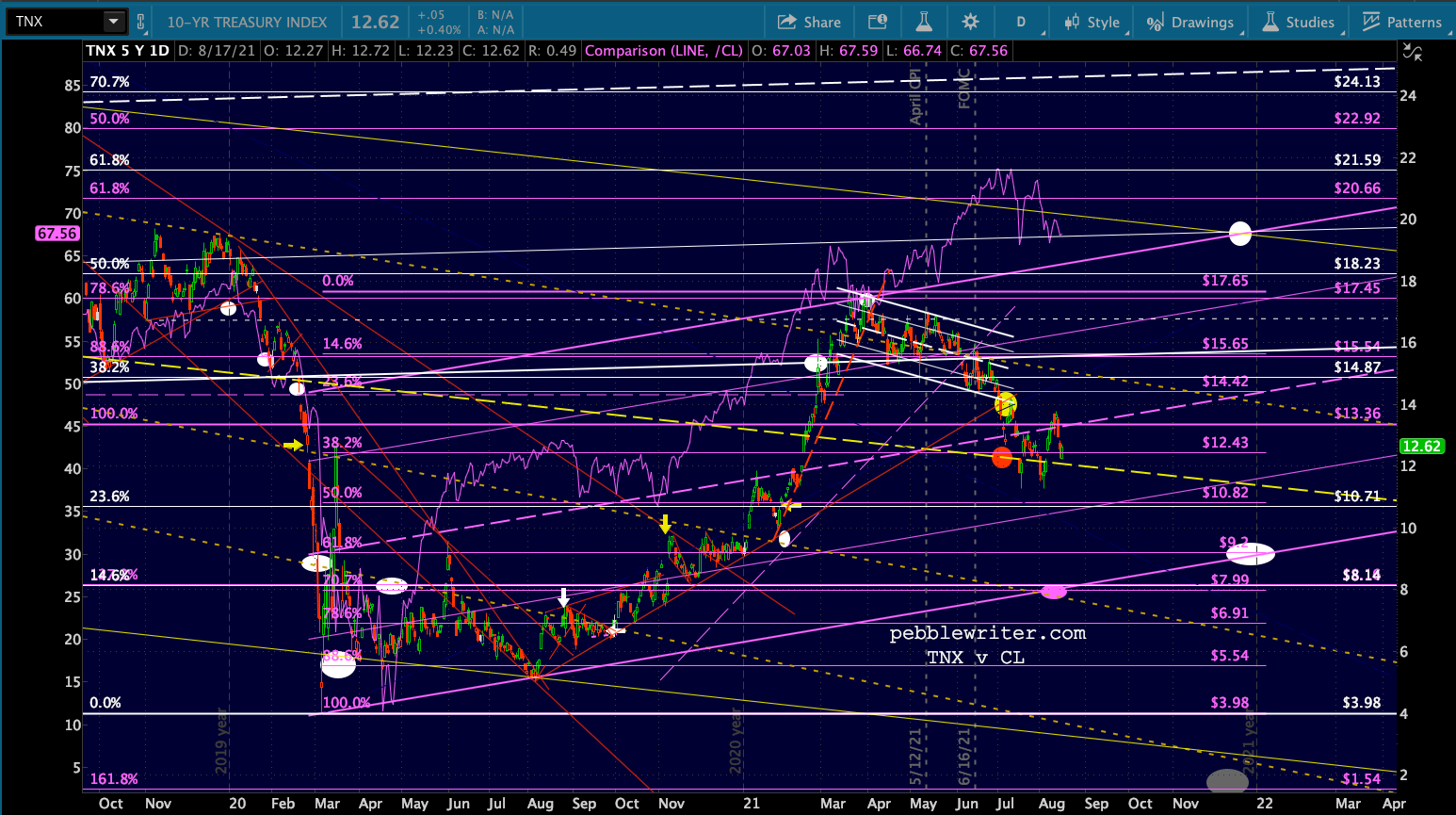Screen dimensions: 1456x815
Task: Click the TNX 5 Y 1D chart label
Action: tap(128, 51)
